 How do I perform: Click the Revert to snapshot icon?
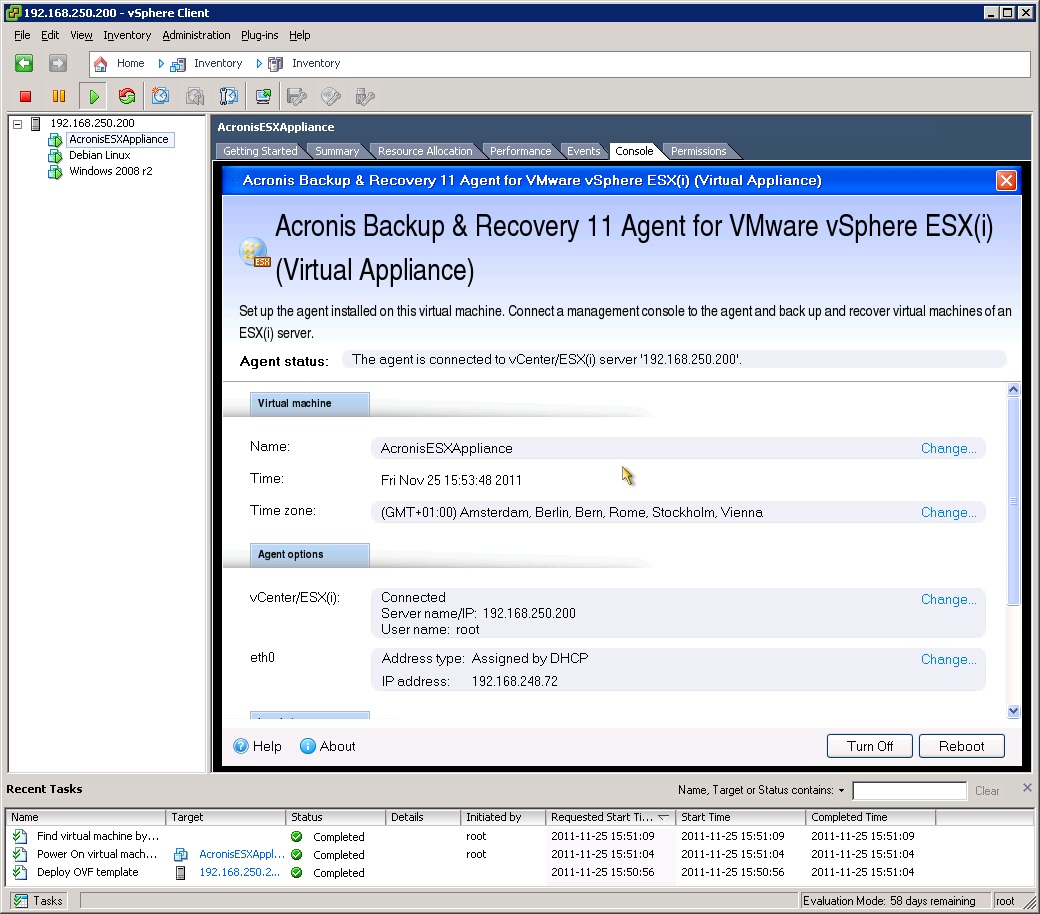[194, 97]
